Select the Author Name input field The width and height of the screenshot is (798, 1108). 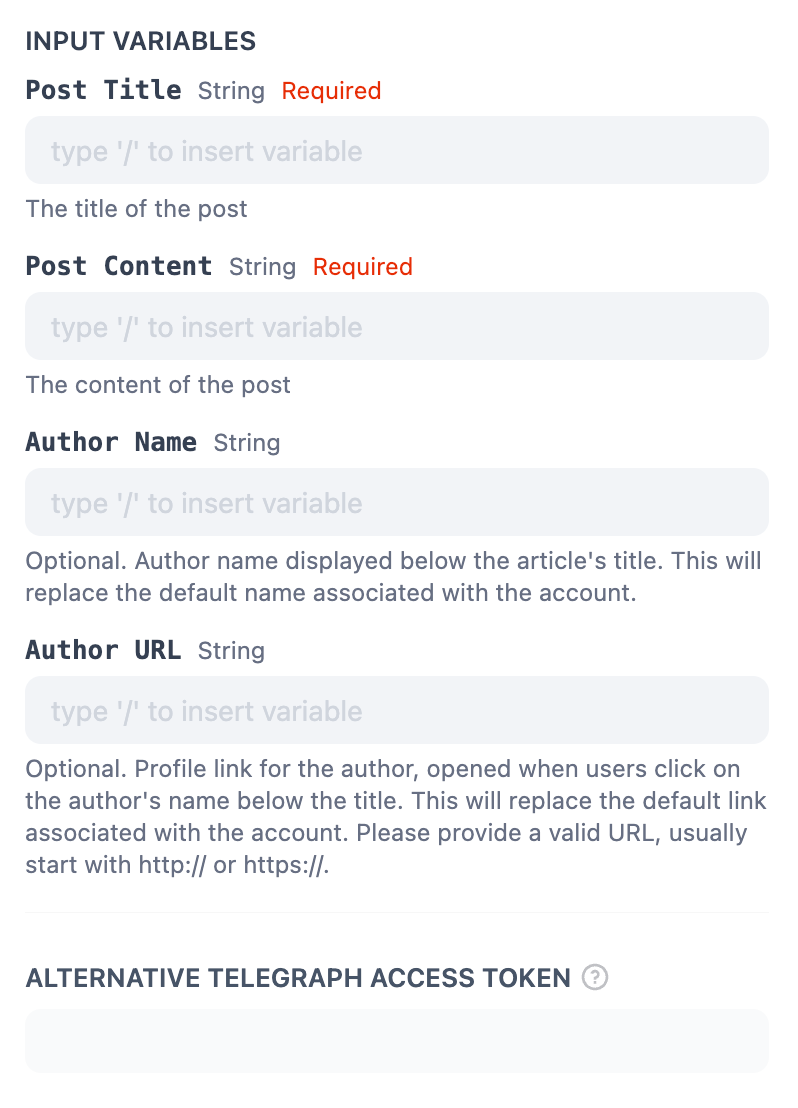coord(397,503)
